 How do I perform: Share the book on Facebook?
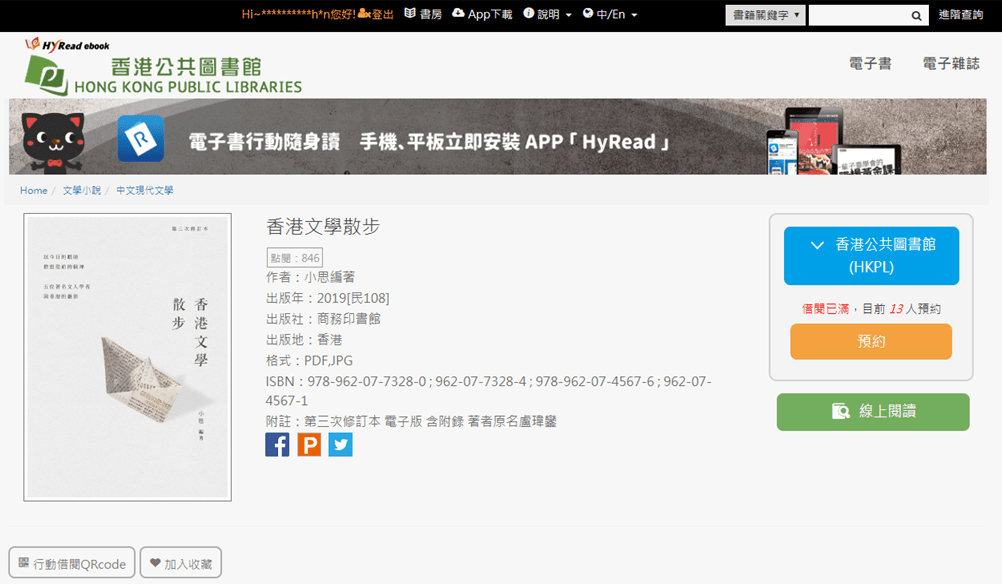277,444
